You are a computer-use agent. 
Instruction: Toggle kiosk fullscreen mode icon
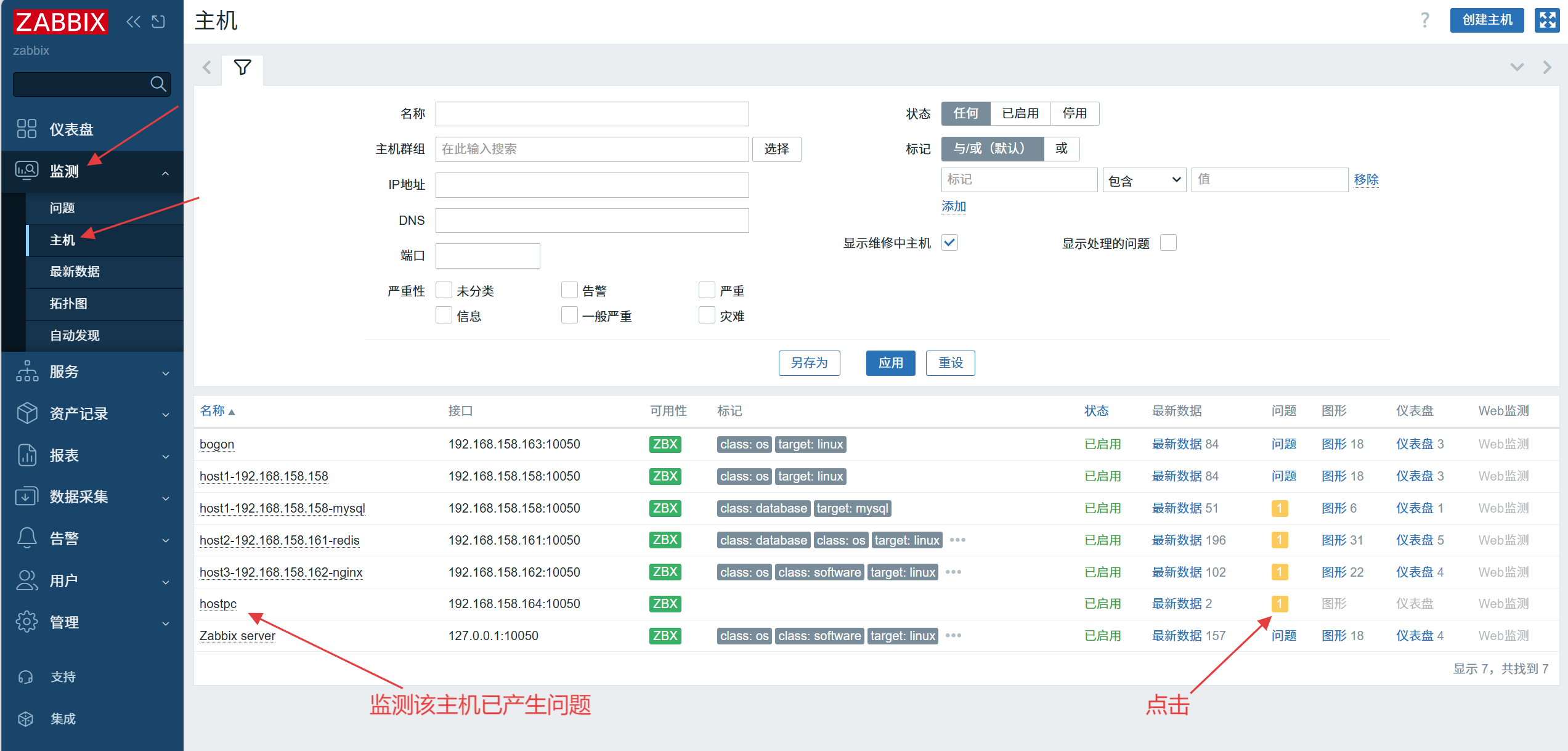click(x=1546, y=20)
